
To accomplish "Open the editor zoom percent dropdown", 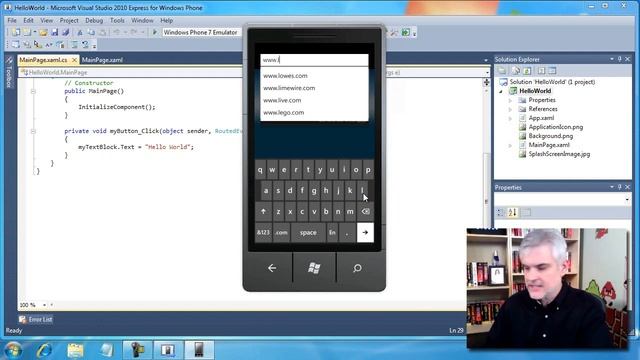I will pyautogui.click(x=44, y=305).
